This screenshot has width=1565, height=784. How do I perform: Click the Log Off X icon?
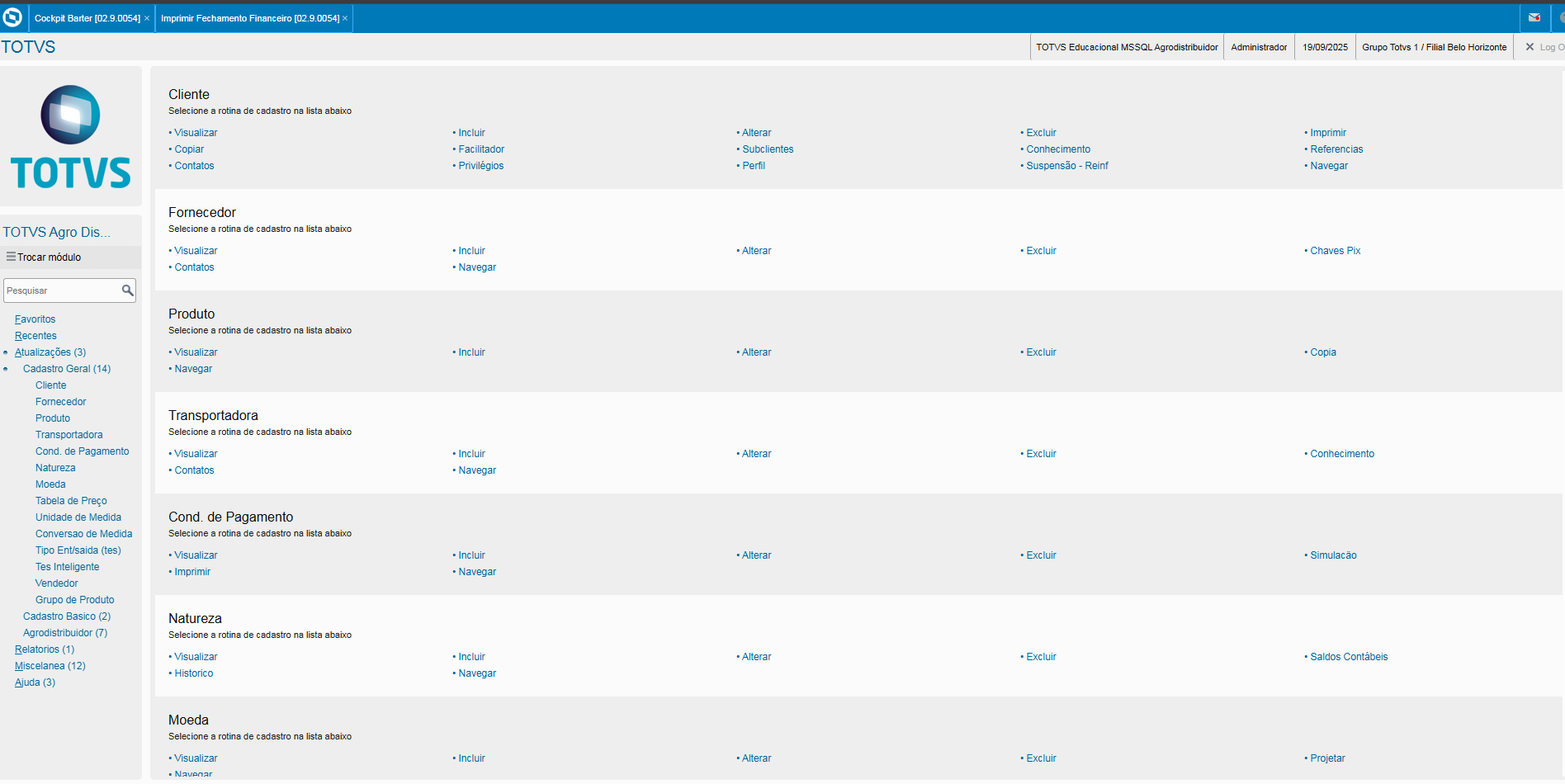(x=1530, y=47)
